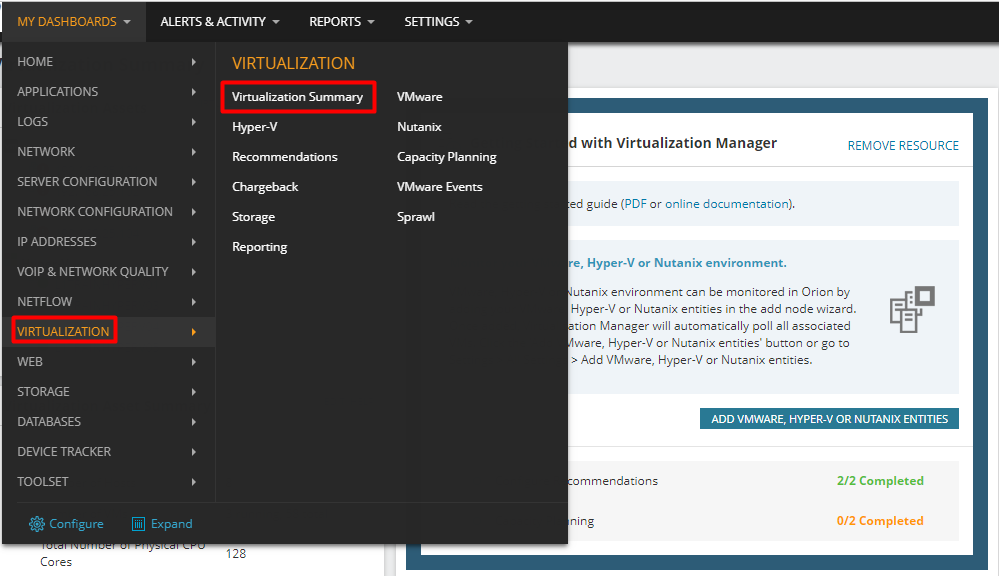Expand the Logs submenu arrow
This screenshot has width=999, height=576.
194,122
